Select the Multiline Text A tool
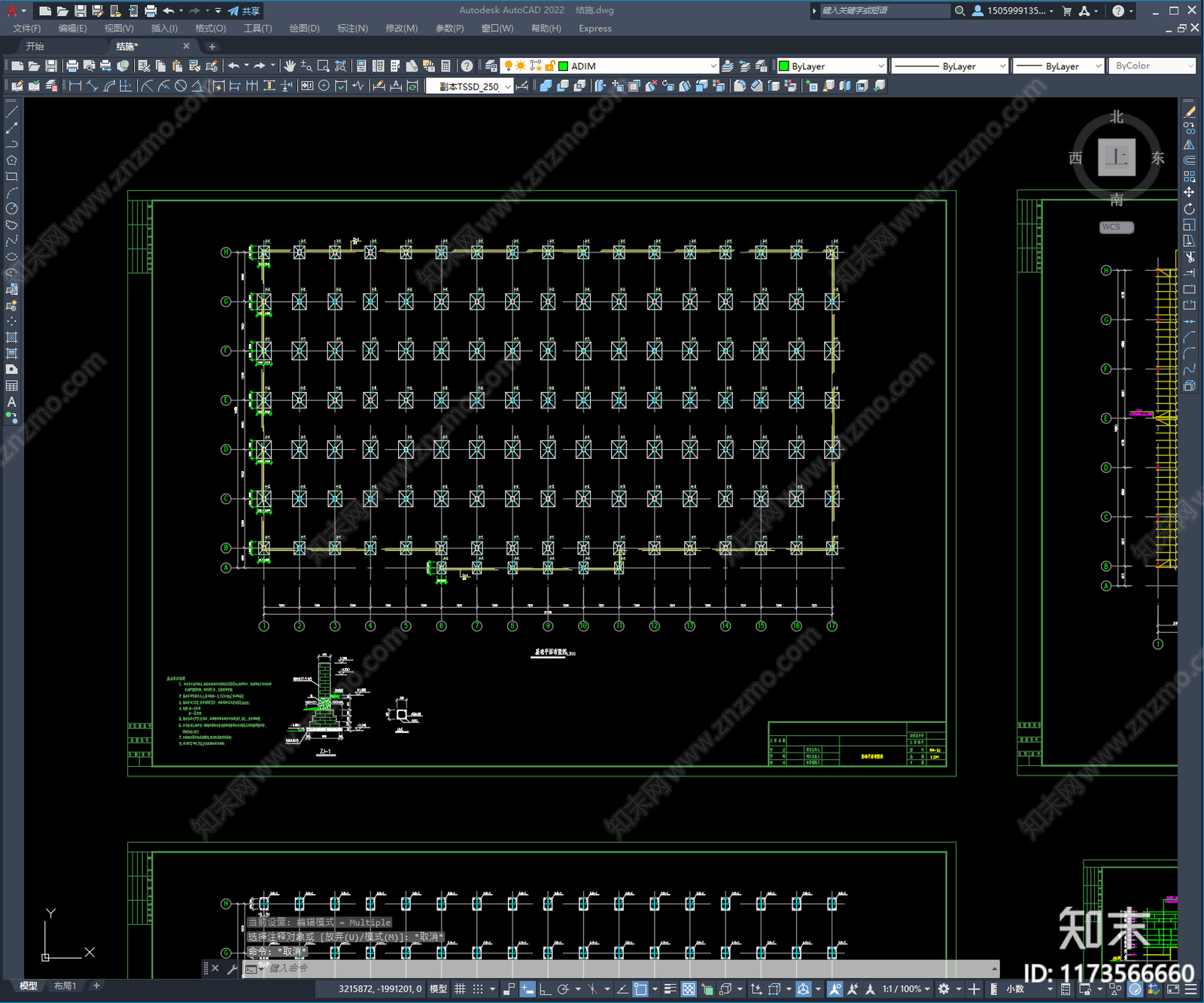This screenshot has height=1003, width=1204. (11, 402)
